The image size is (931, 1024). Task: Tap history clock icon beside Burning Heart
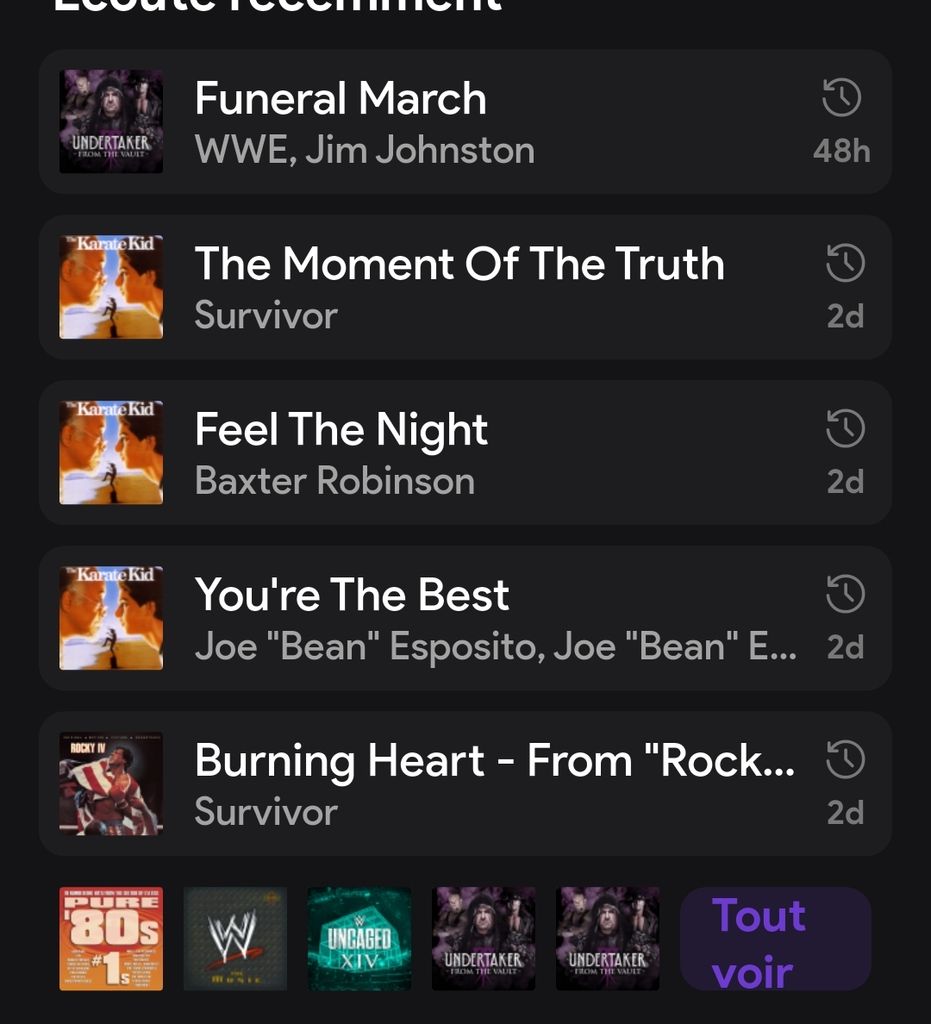[845, 760]
